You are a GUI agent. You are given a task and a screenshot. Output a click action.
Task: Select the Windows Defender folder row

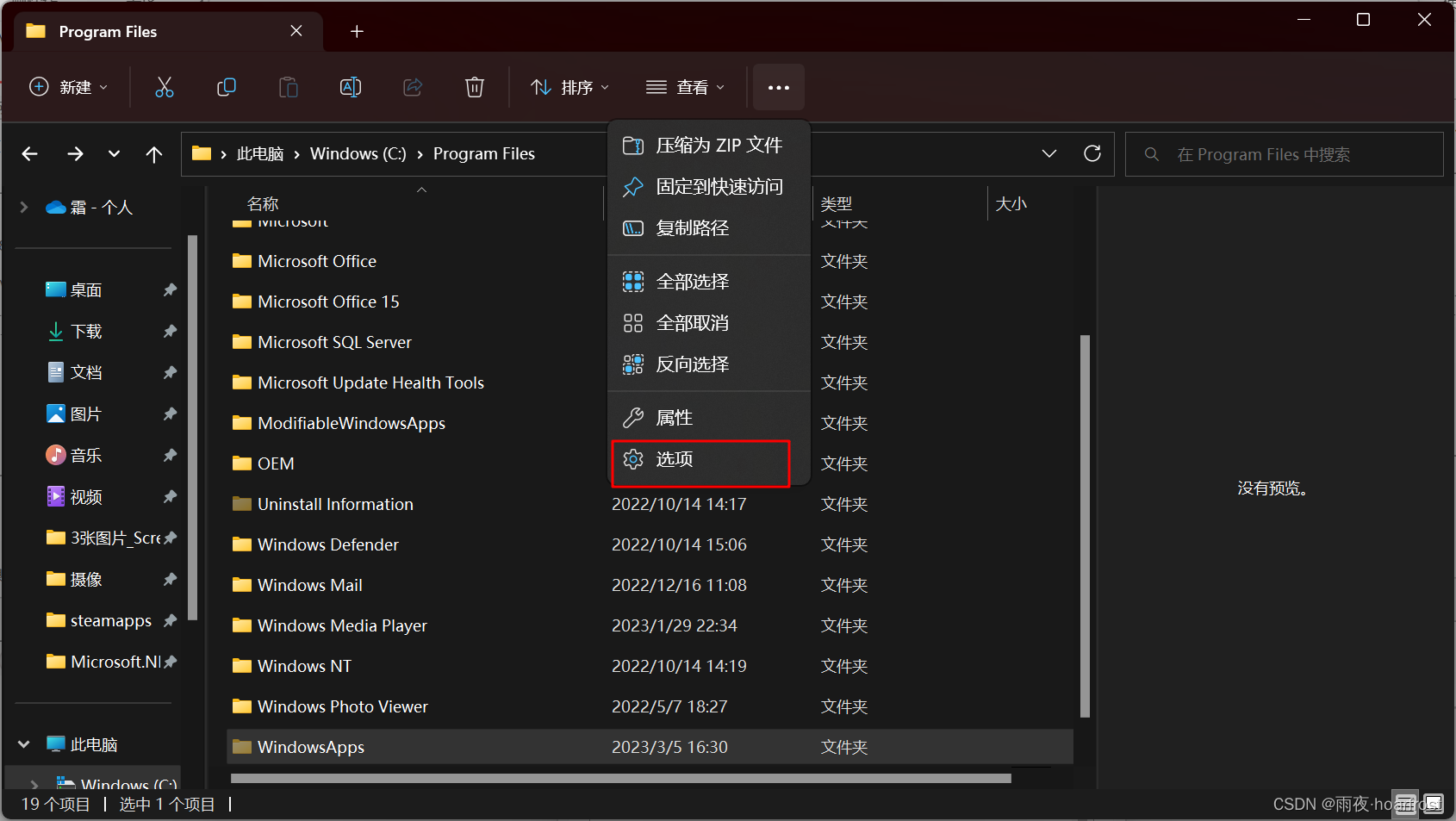(650, 544)
